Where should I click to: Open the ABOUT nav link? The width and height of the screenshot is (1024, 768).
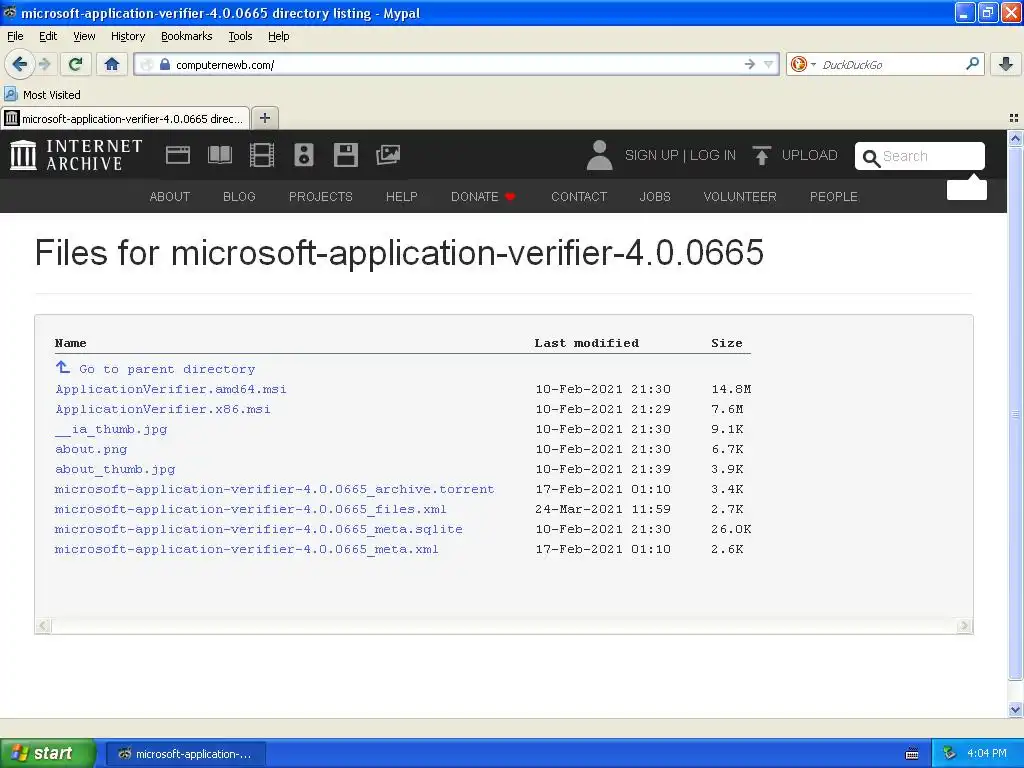170,197
